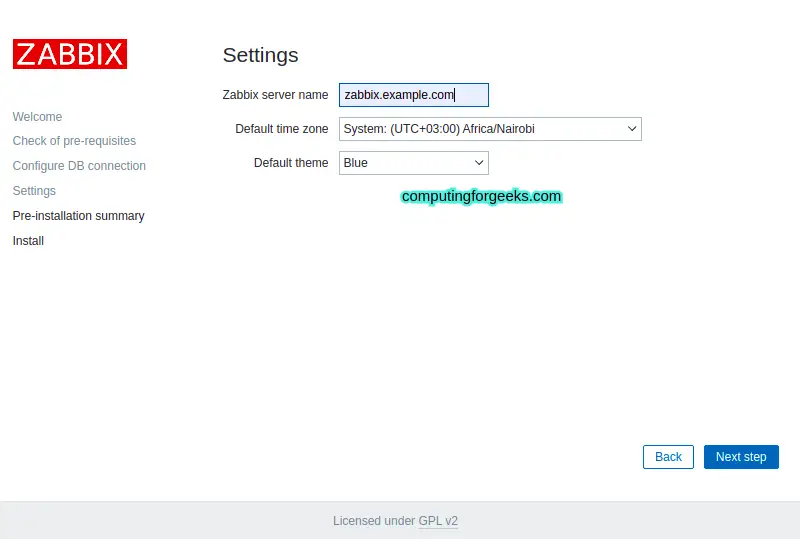The image size is (800, 539).
Task: Open the GPL v2 license link
Action: coord(438,521)
